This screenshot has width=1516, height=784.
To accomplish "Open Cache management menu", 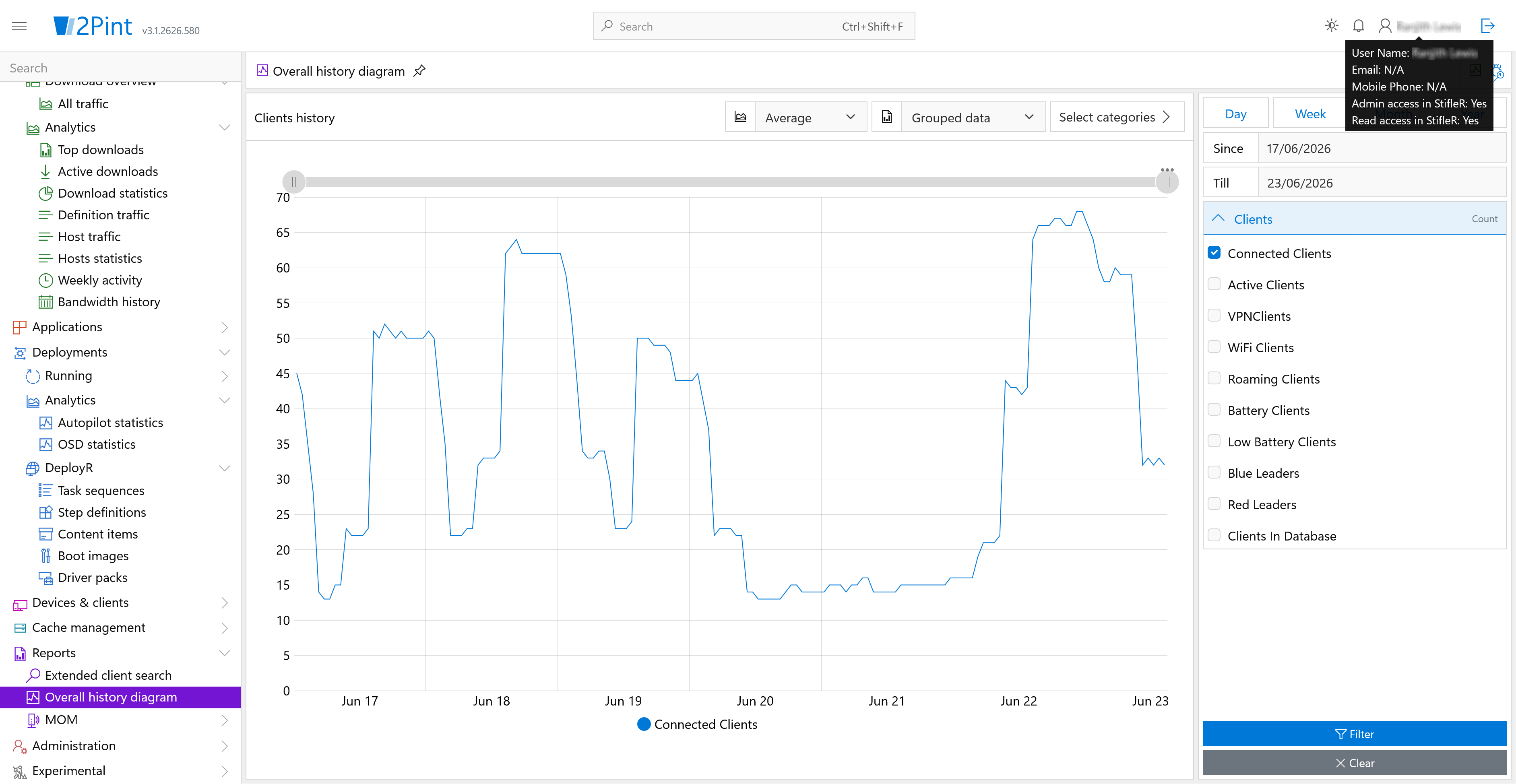I will point(88,628).
